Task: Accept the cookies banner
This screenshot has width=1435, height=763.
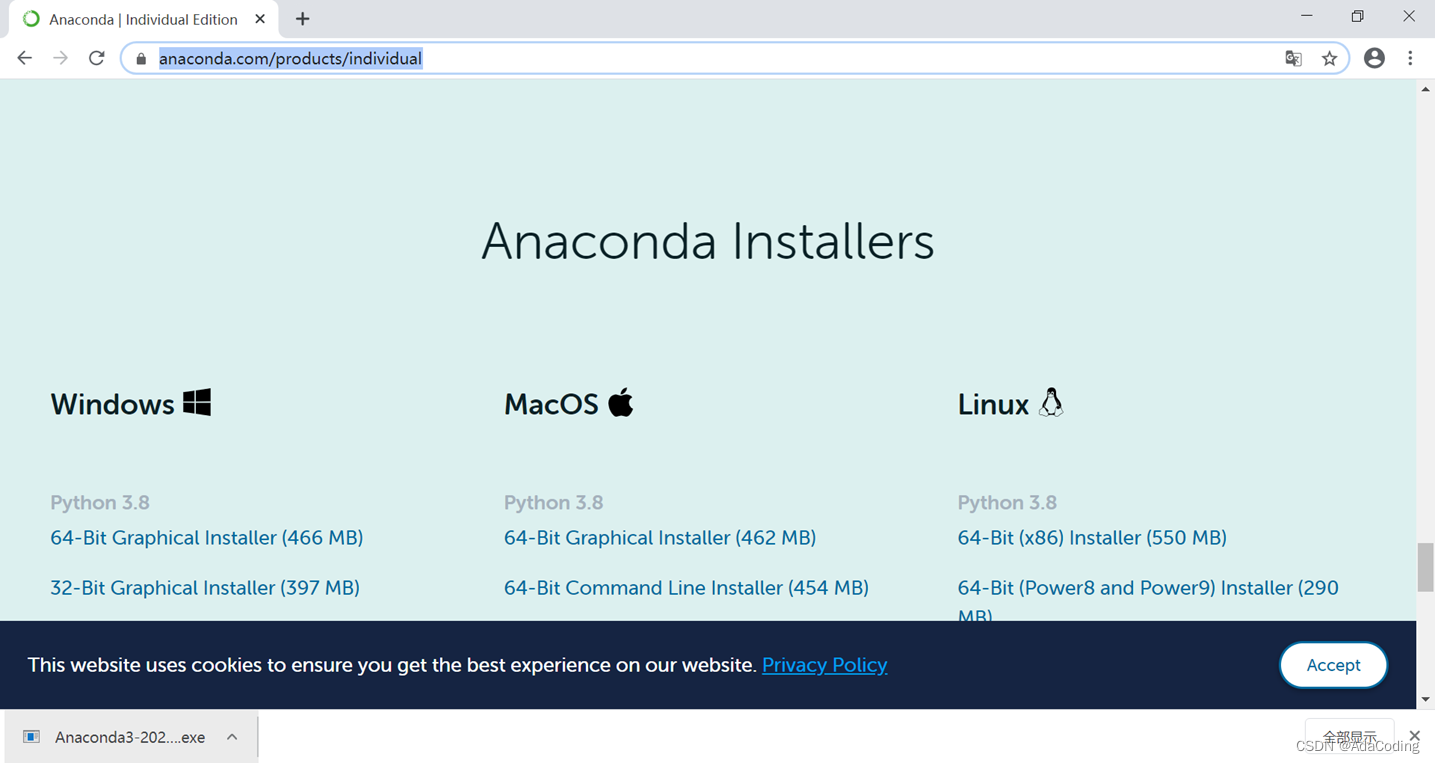Action: 1333,665
